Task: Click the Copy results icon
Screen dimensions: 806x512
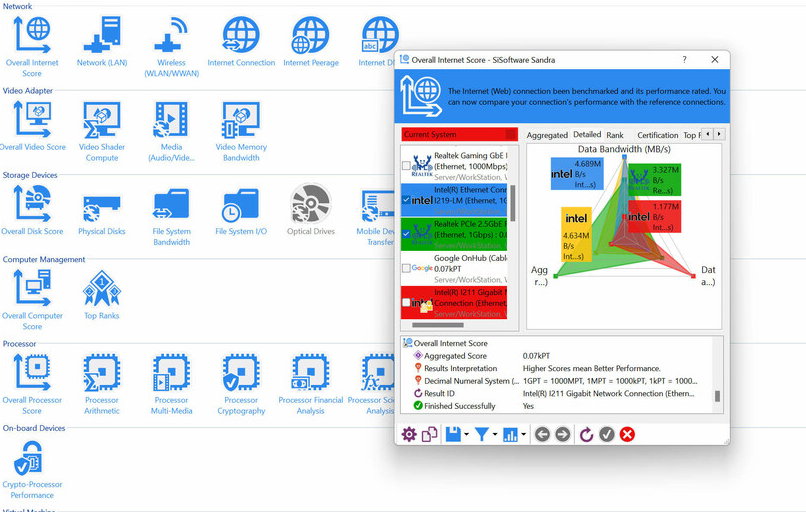Action: point(429,434)
